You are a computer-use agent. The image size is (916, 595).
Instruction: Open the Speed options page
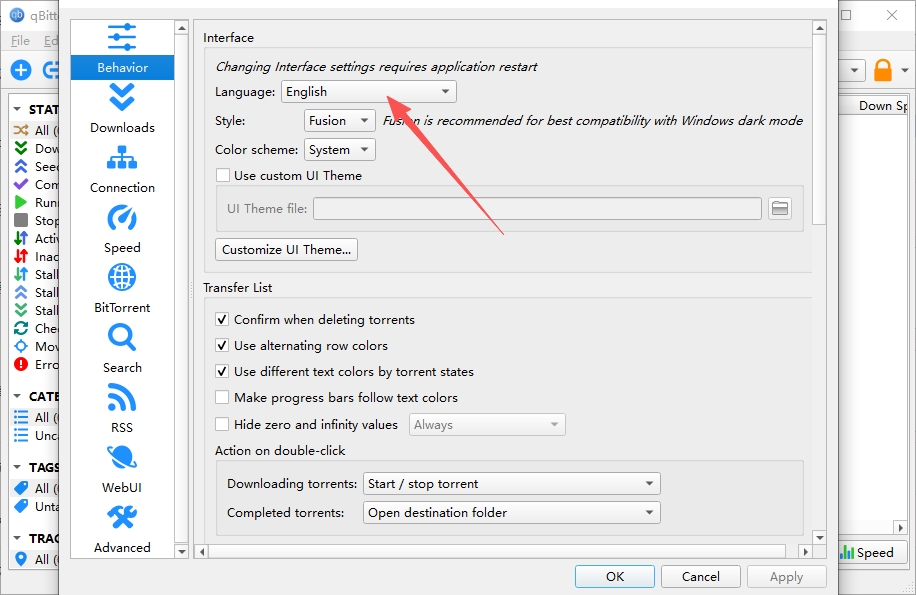(x=122, y=229)
